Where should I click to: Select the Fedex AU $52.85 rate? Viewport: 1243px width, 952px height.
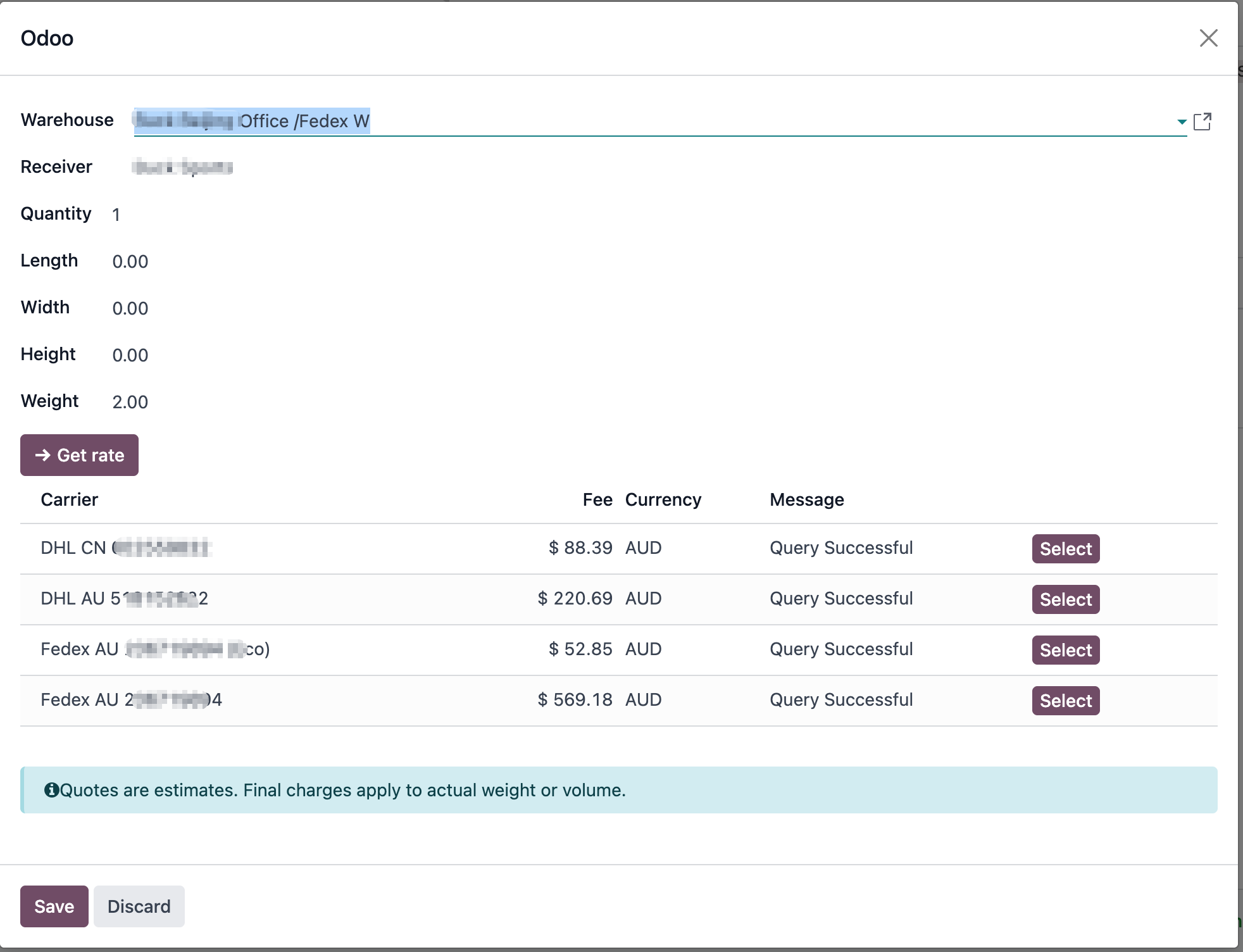[x=1065, y=650]
